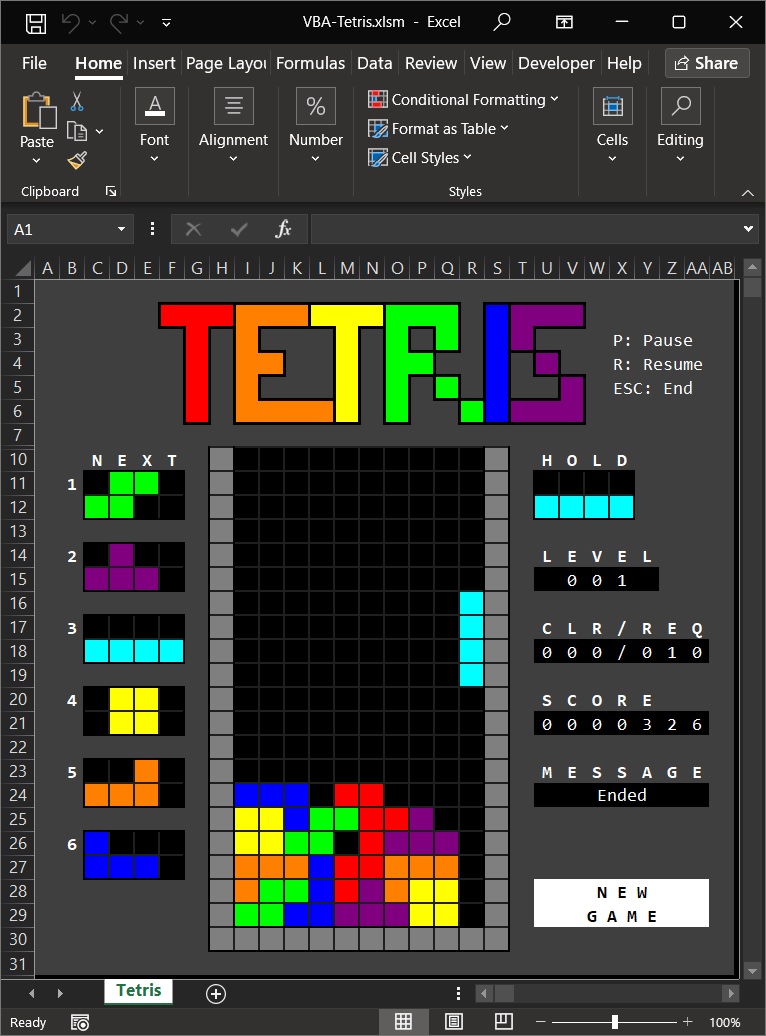
Task: Open Conditional Formatting menu
Action: 463,100
